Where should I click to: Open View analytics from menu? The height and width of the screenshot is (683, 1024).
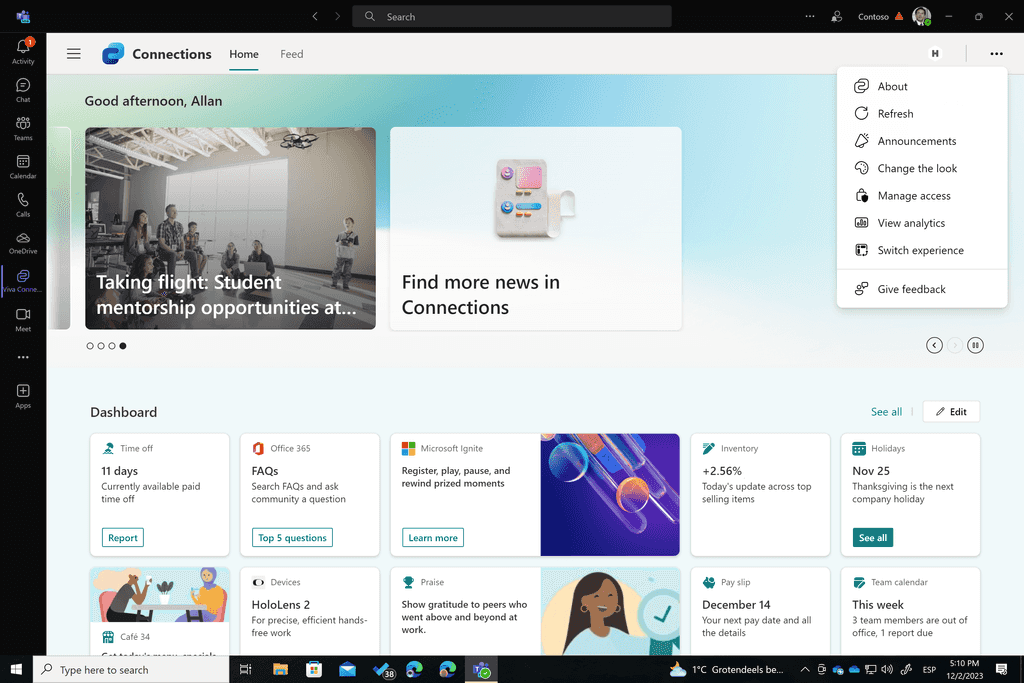(x=921, y=223)
